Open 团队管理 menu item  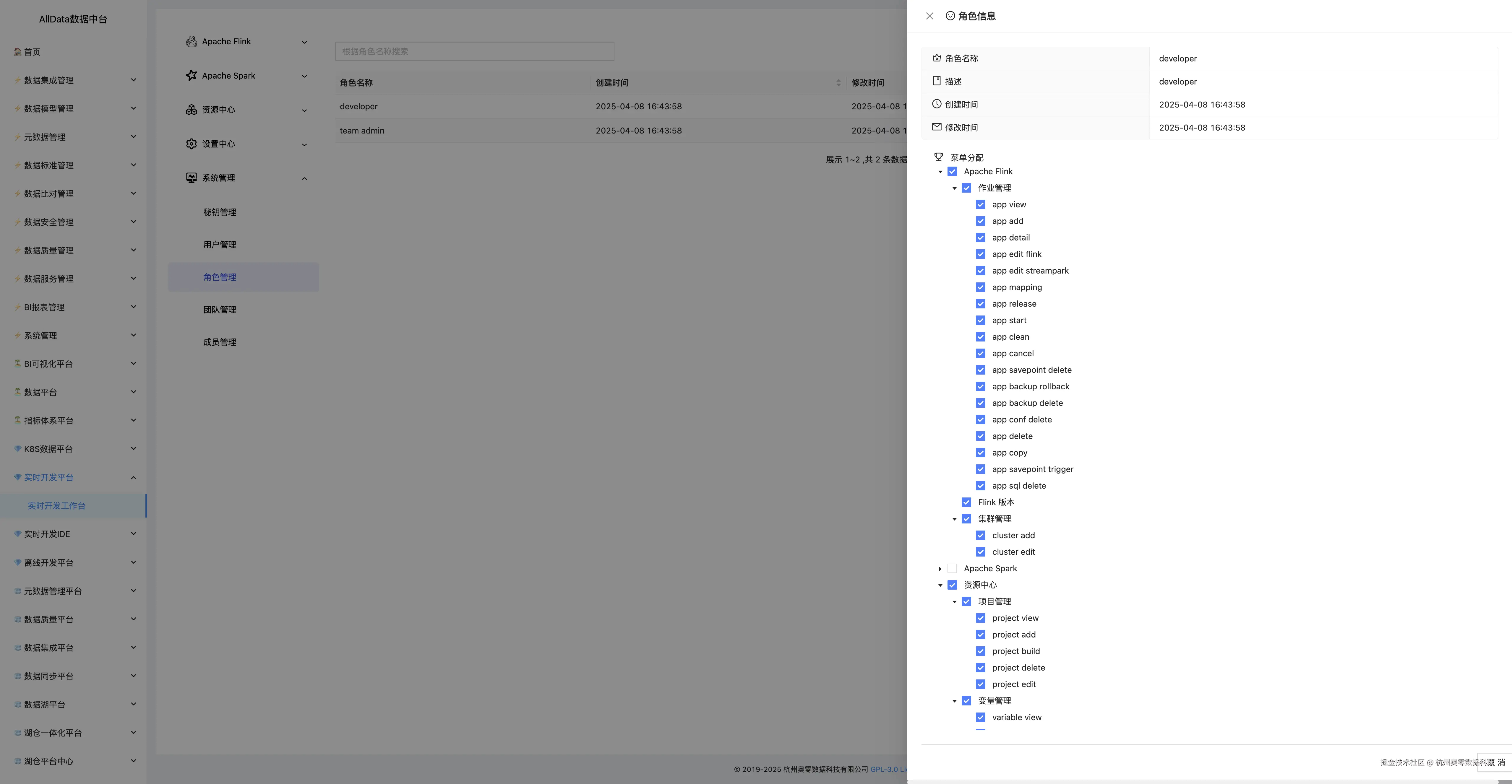point(220,310)
